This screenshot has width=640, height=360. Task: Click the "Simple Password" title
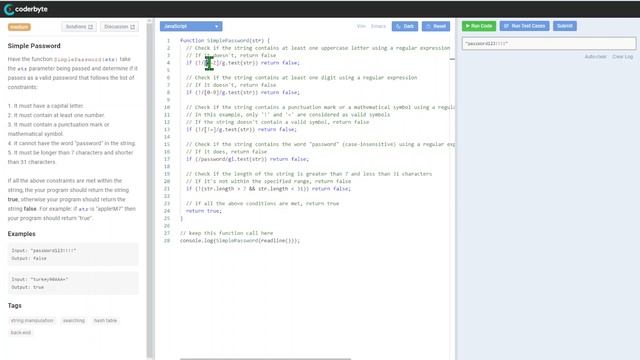click(x=34, y=46)
